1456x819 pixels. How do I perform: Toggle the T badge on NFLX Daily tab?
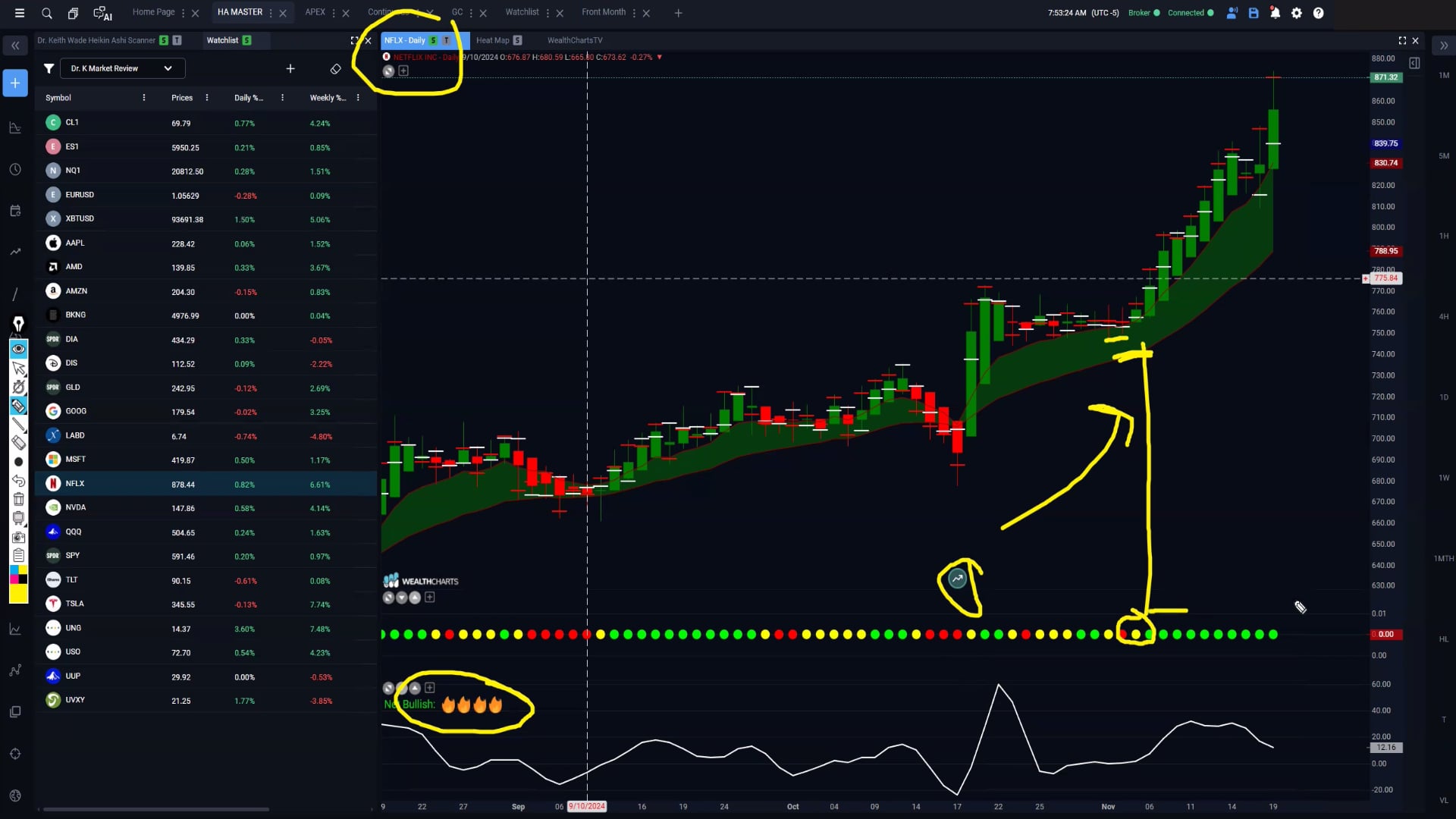point(446,40)
